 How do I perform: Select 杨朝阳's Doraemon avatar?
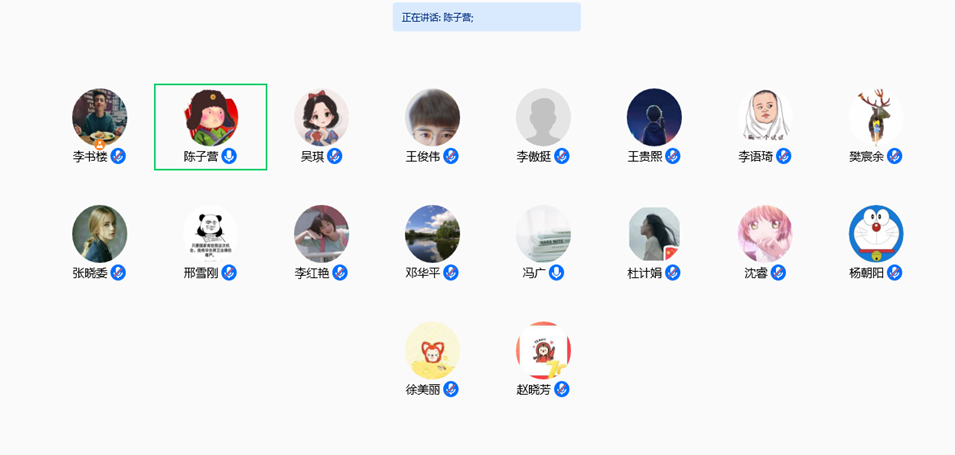coord(876,234)
